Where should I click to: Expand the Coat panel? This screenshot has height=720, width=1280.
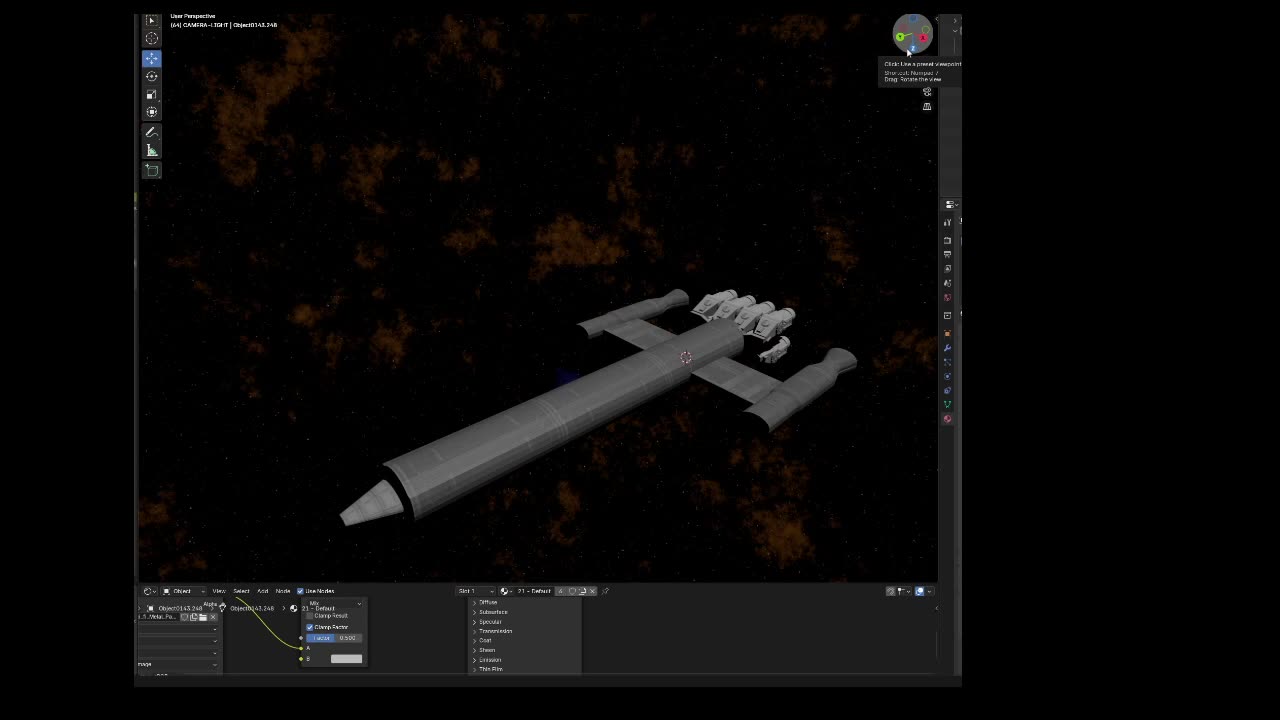pyautogui.click(x=483, y=640)
